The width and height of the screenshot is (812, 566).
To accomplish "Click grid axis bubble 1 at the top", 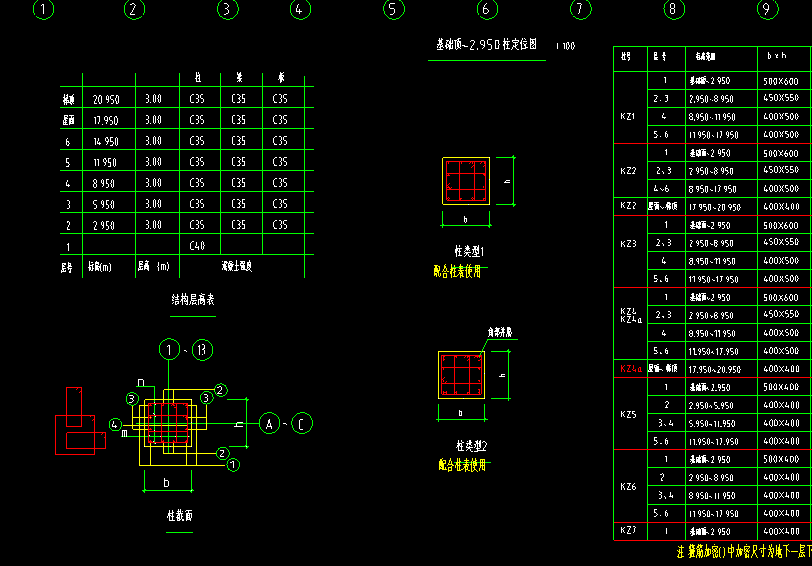I will (x=44, y=9).
